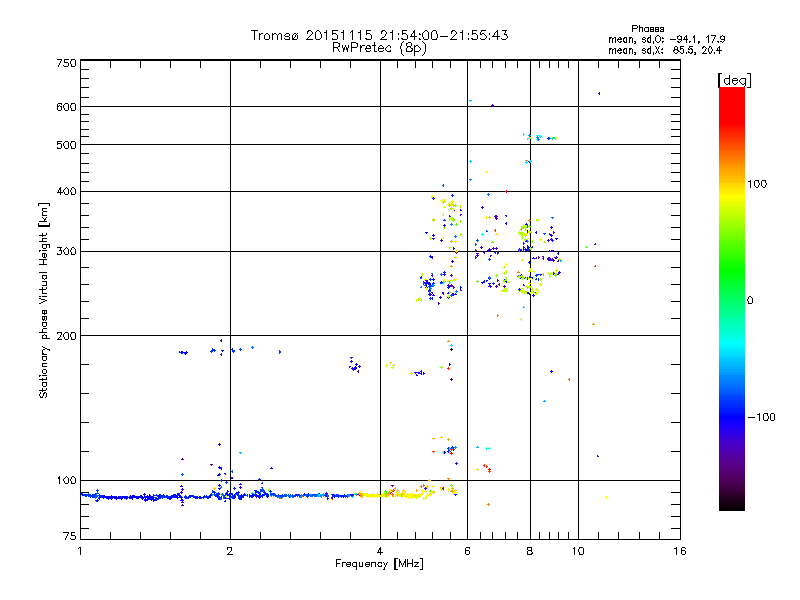Click the black bottom of the colorbar
This screenshot has width=800, height=600.
pyautogui.click(x=732, y=503)
